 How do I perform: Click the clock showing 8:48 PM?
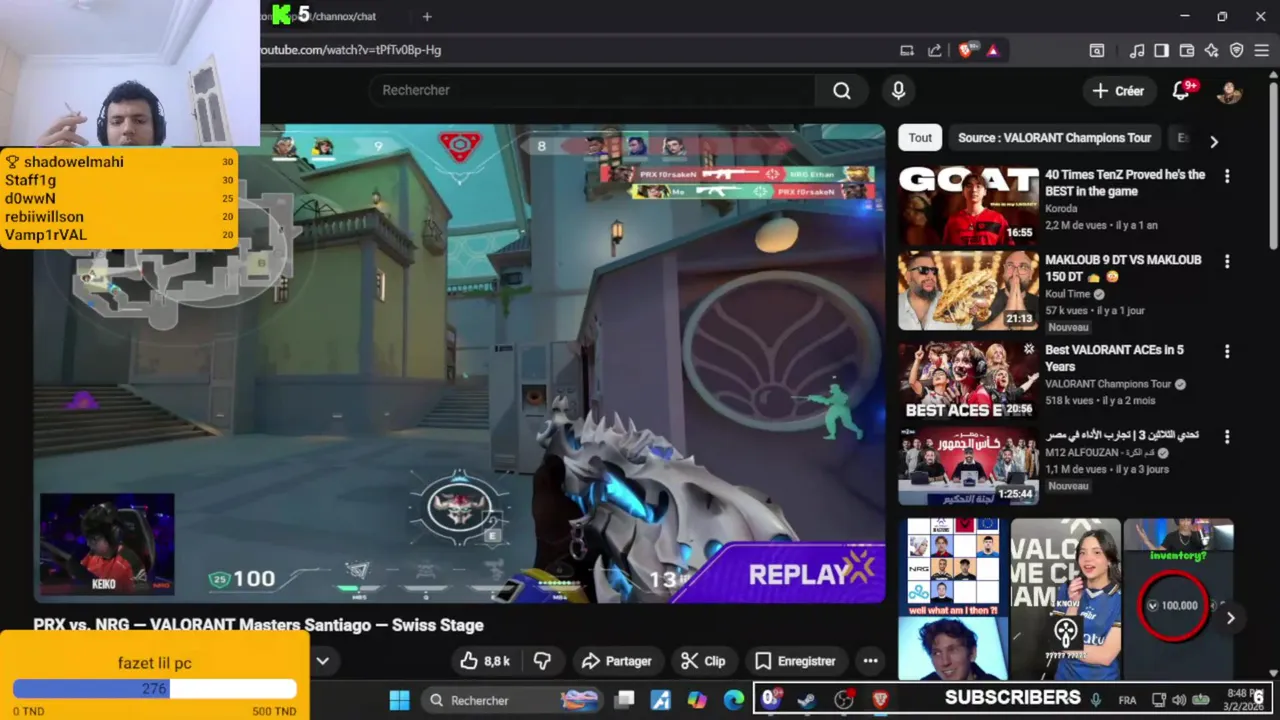point(1243,693)
